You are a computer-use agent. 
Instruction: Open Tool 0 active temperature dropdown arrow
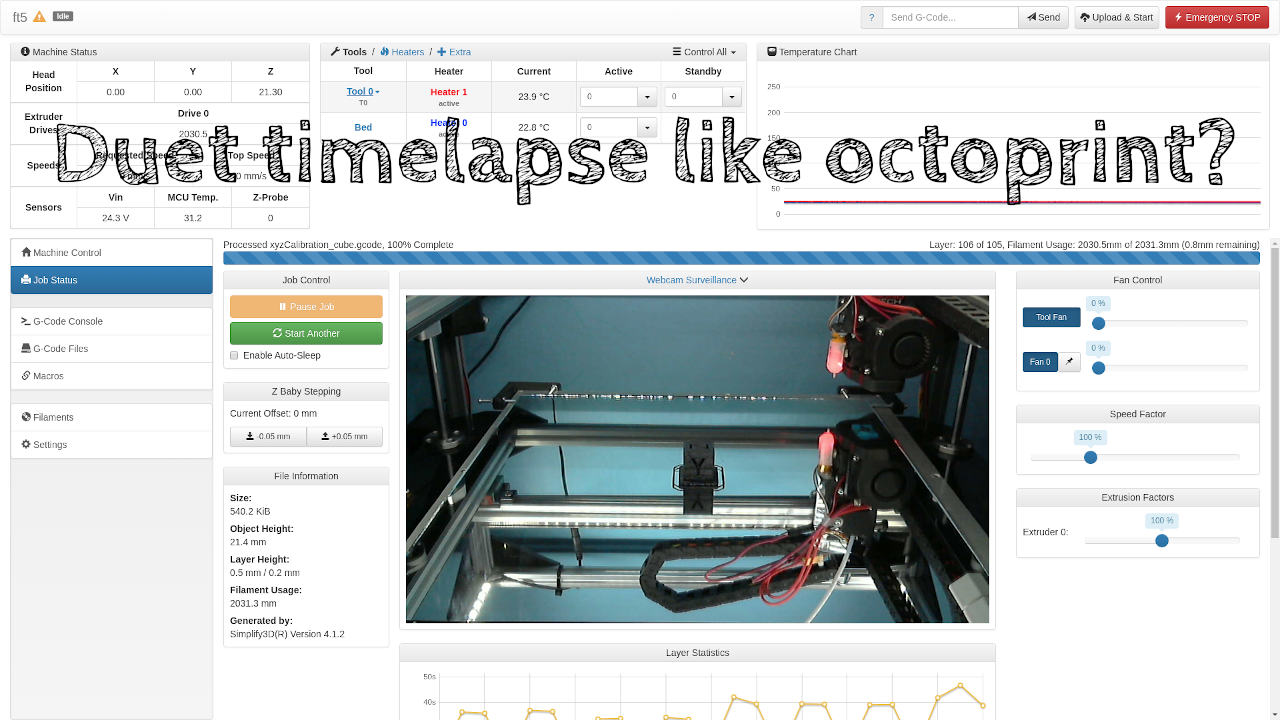click(647, 97)
